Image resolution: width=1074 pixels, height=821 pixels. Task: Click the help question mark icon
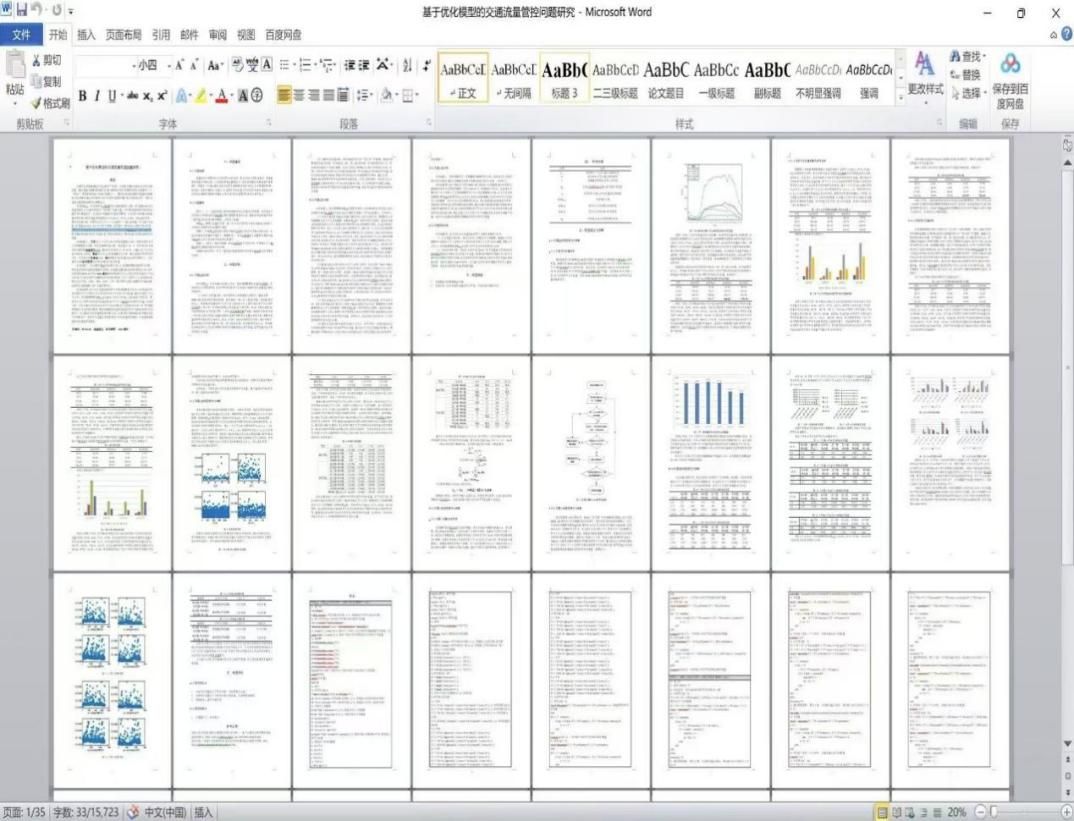click(x=1066, y=34)
